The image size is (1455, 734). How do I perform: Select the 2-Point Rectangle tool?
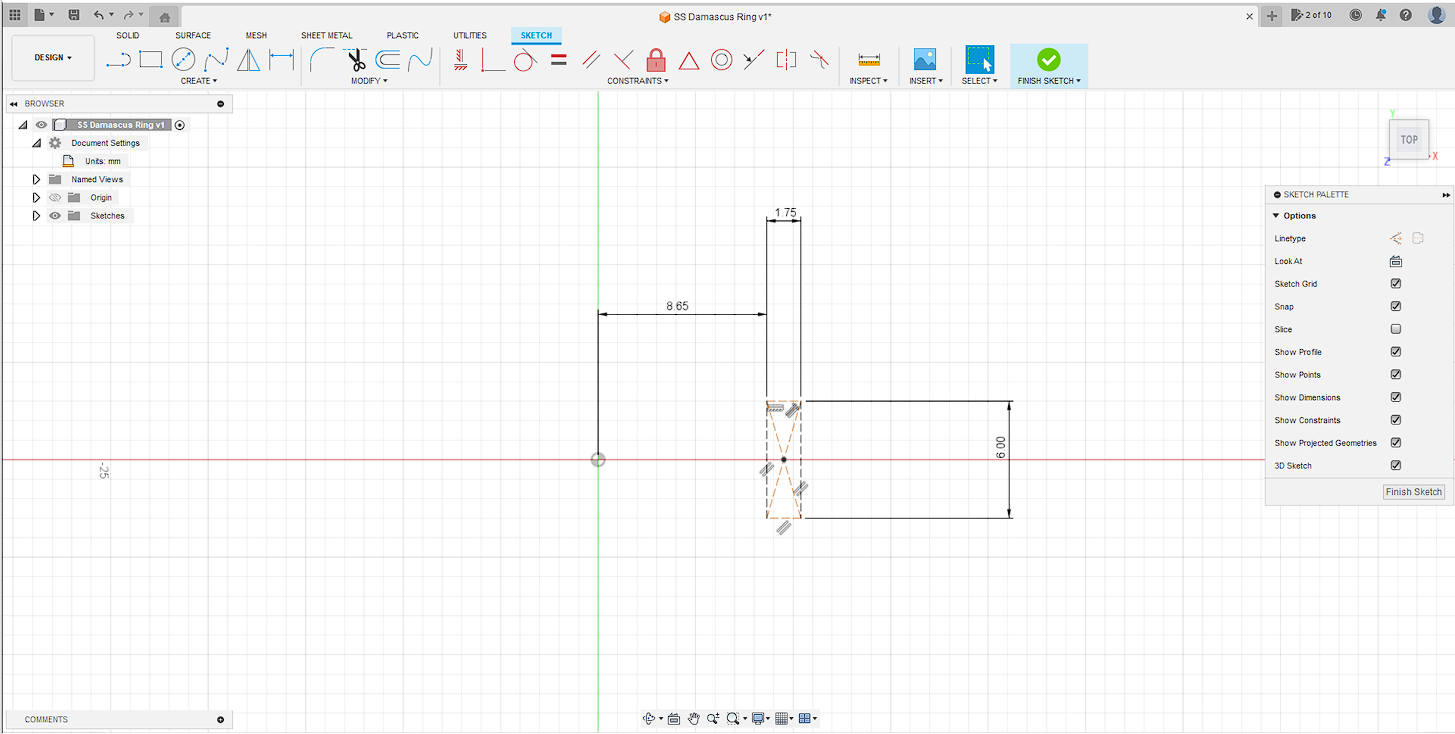tap(151, 60)
